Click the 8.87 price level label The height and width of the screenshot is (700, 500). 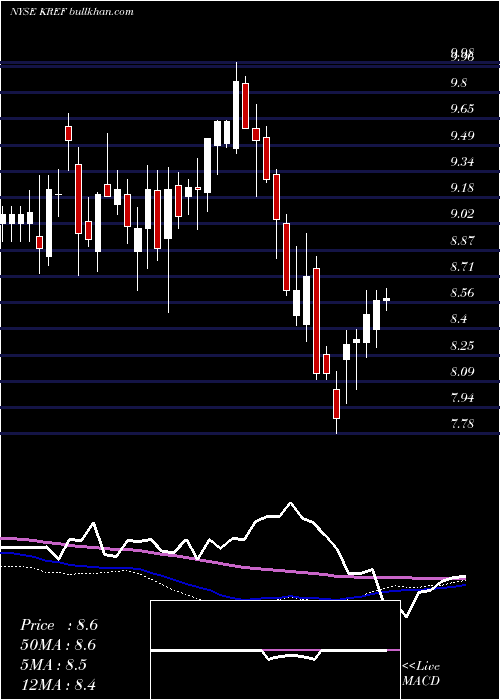tap(462, 240)
